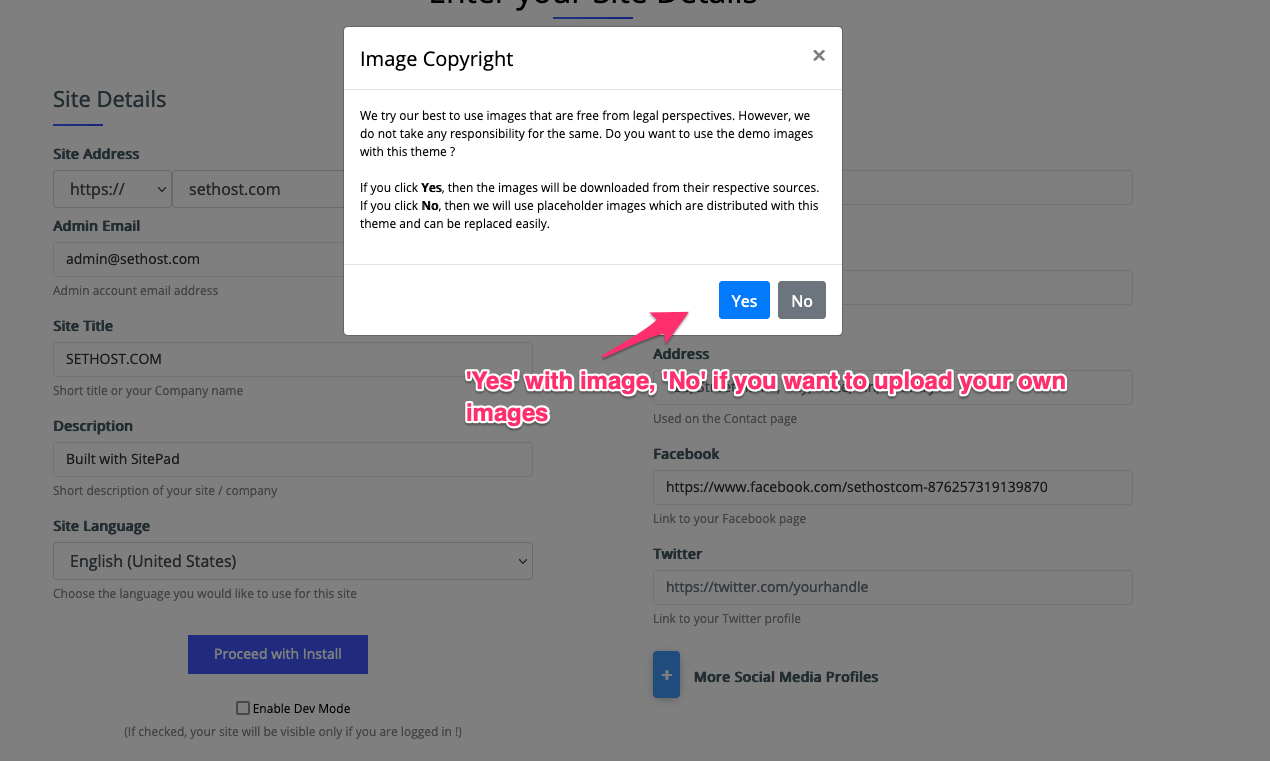The image size is (1270, 761).
Task: Close the Image Copyright dialog with X
Action: 818,56
